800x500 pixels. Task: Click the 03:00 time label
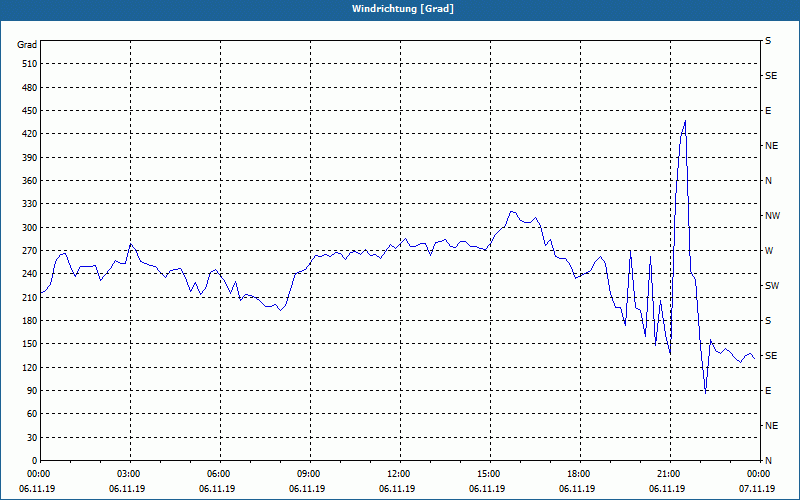point(131,474)
